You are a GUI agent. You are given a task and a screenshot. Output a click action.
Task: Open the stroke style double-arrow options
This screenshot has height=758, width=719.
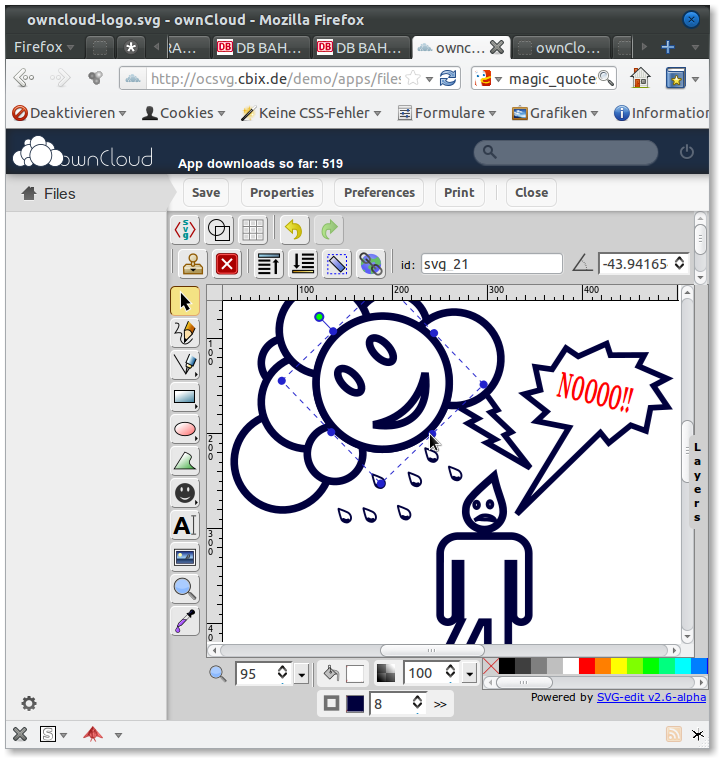pos(440,704)
